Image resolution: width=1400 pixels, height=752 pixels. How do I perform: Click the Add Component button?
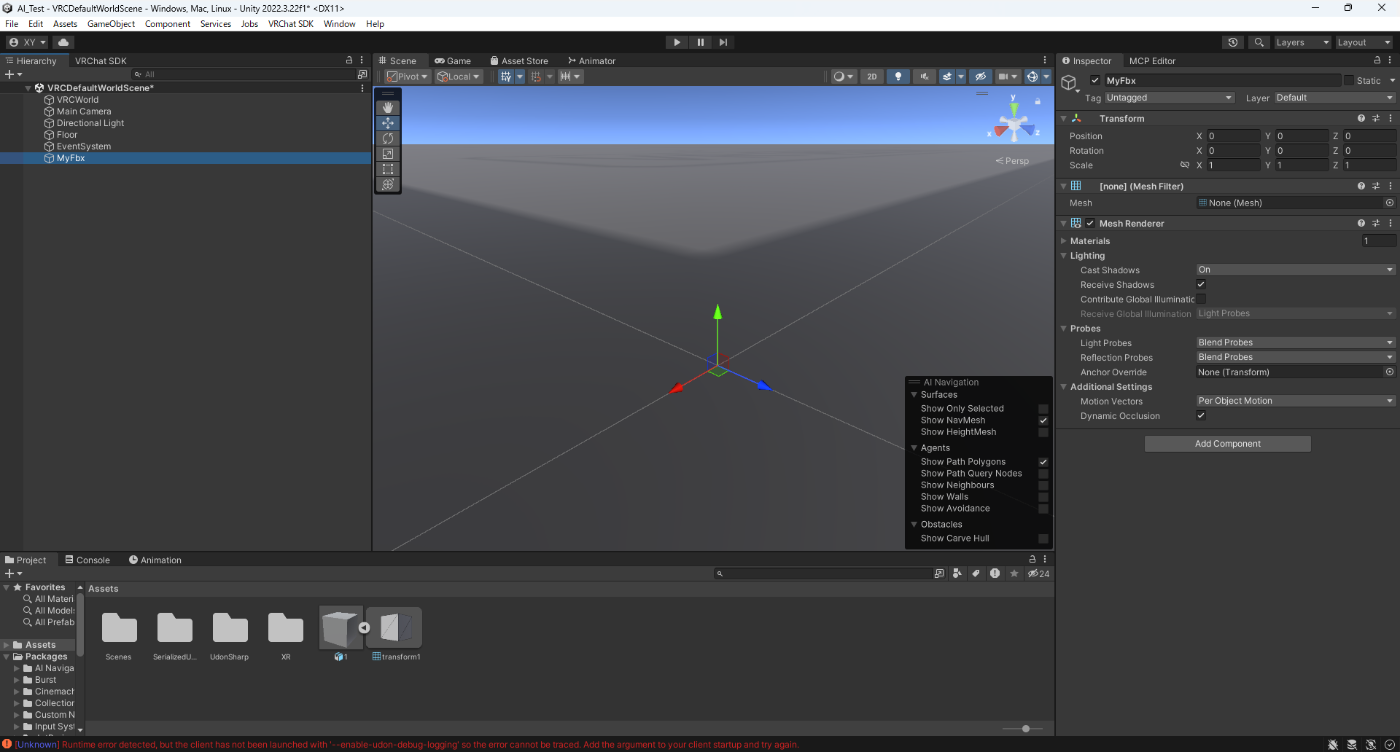point(1228,444)
